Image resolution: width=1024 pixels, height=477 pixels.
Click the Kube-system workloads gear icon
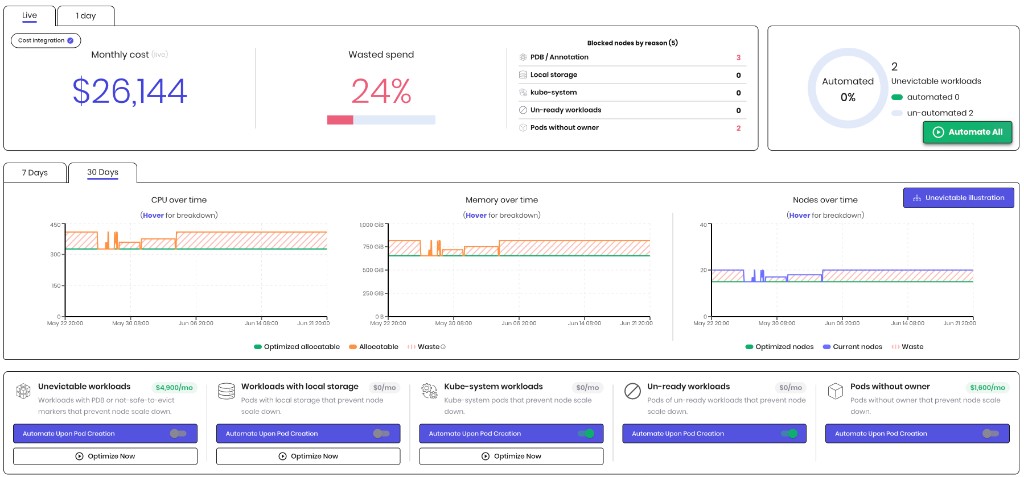(x=430, y=391)
